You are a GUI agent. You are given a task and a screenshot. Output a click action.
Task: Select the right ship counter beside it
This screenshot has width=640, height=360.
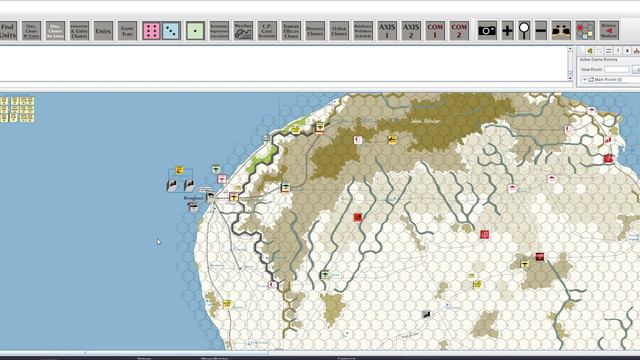pyautogui.click(x=189, y=185)
